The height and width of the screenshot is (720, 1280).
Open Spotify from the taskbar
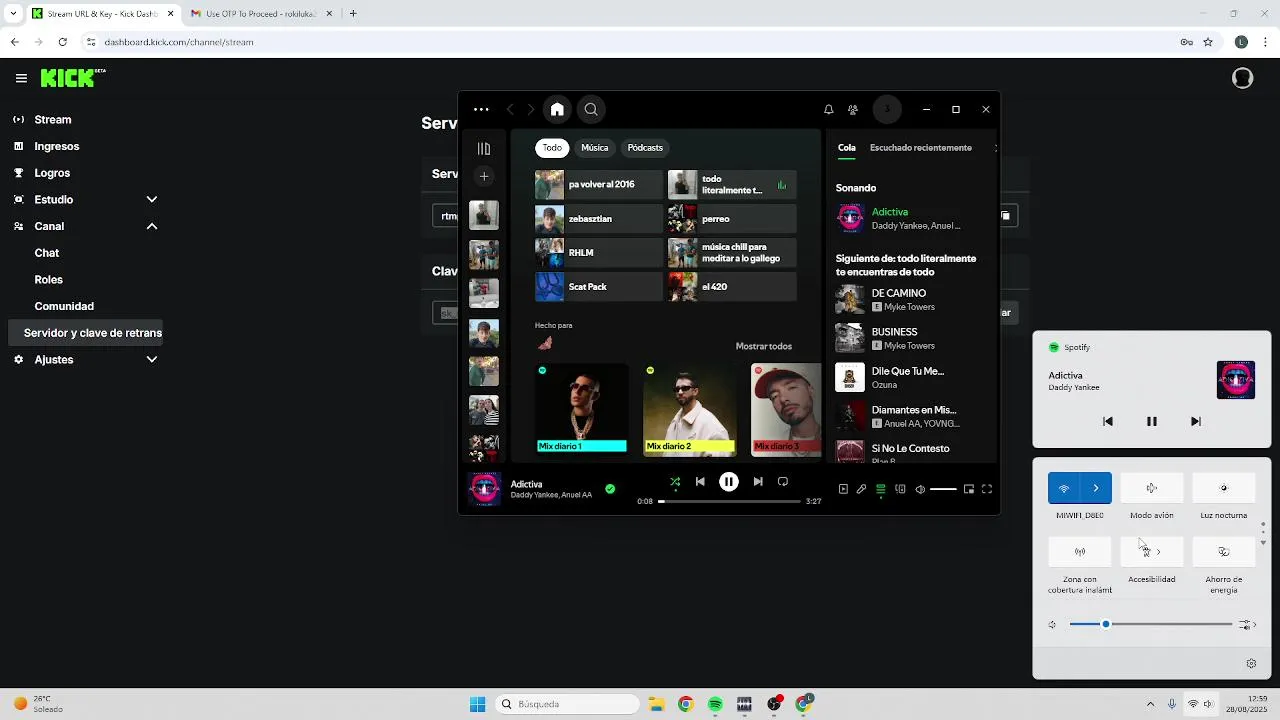[x=715, y=704]
